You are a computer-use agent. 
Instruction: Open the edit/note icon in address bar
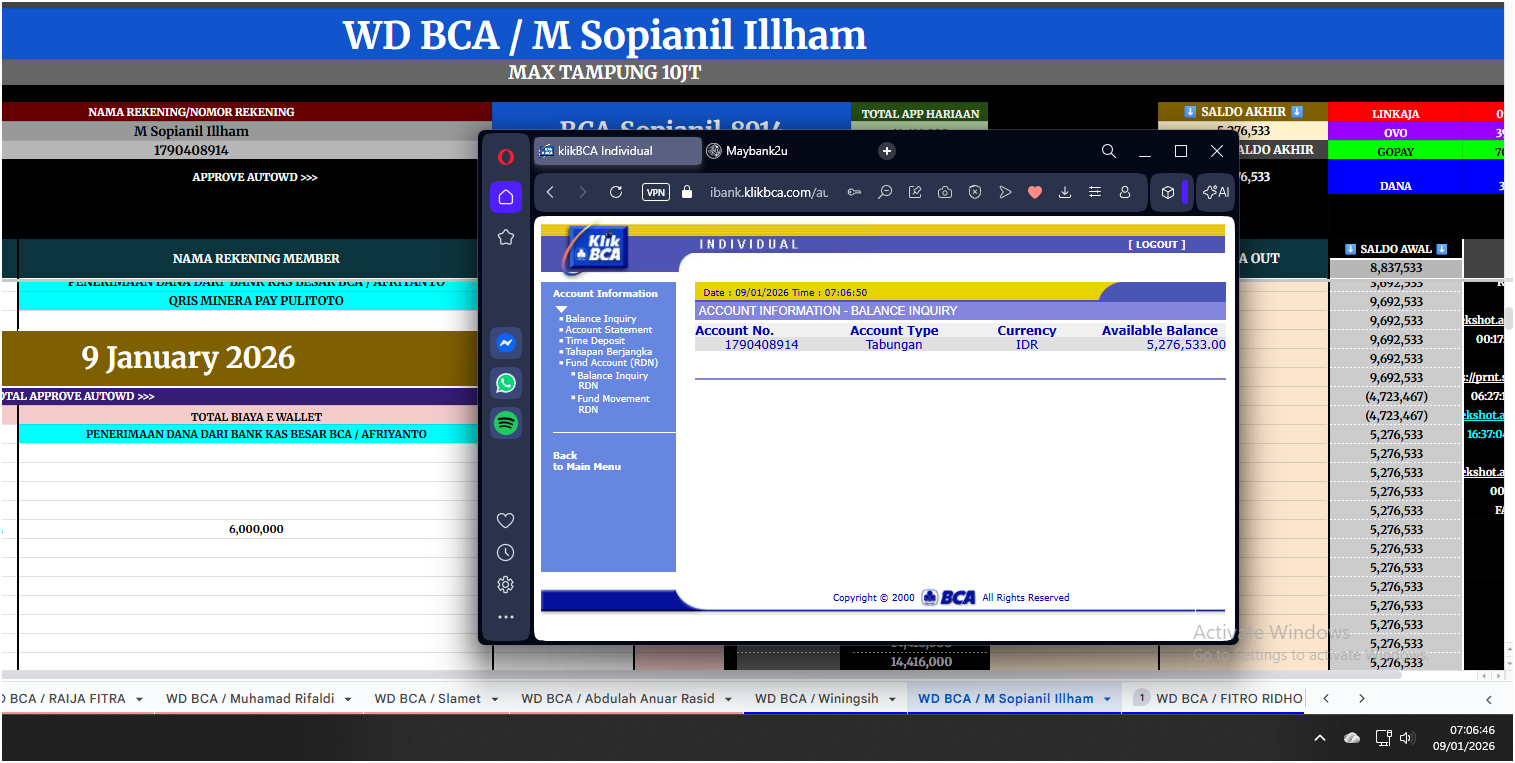coord(915,192)
